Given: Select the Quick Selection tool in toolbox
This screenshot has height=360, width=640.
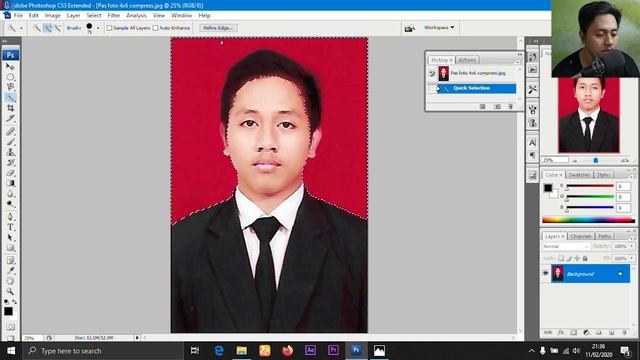Looking at the screenshot, I should (x=10, y=98).
